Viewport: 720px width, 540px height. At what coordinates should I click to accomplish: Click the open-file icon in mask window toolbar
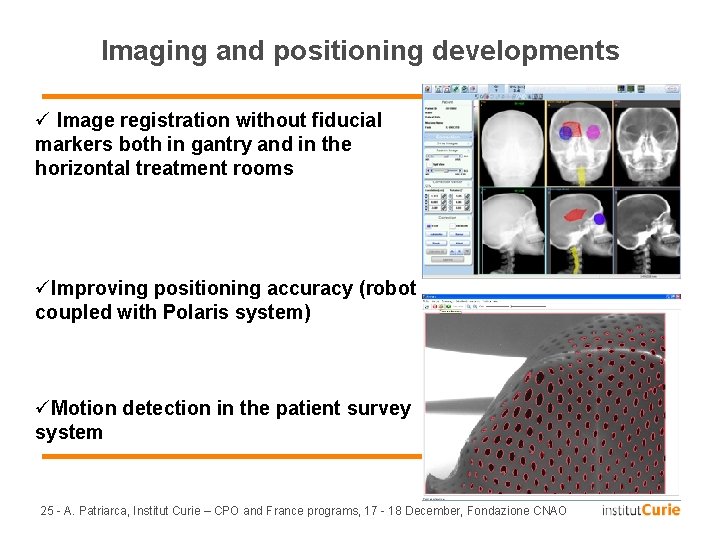(x=427, y=307)
